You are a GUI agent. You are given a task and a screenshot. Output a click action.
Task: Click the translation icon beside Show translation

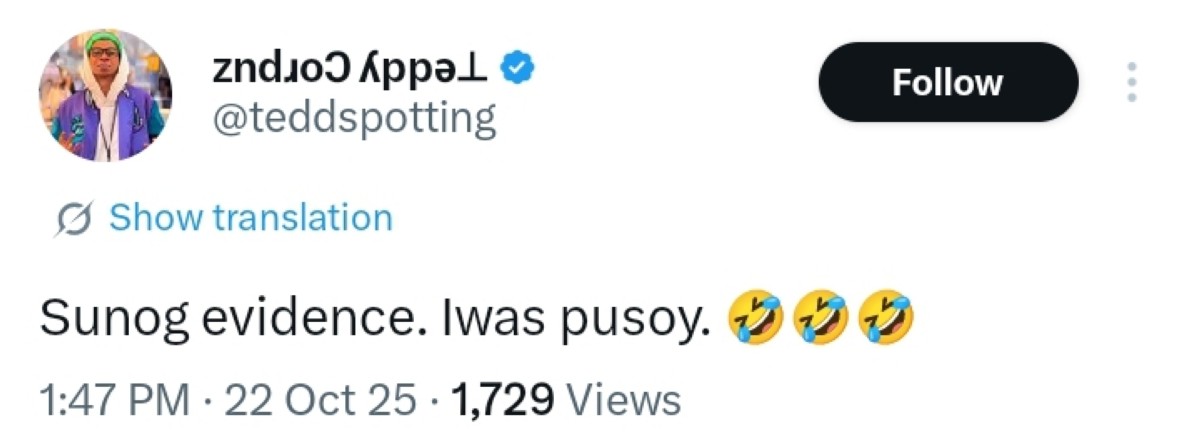click(x=72, y=218)
